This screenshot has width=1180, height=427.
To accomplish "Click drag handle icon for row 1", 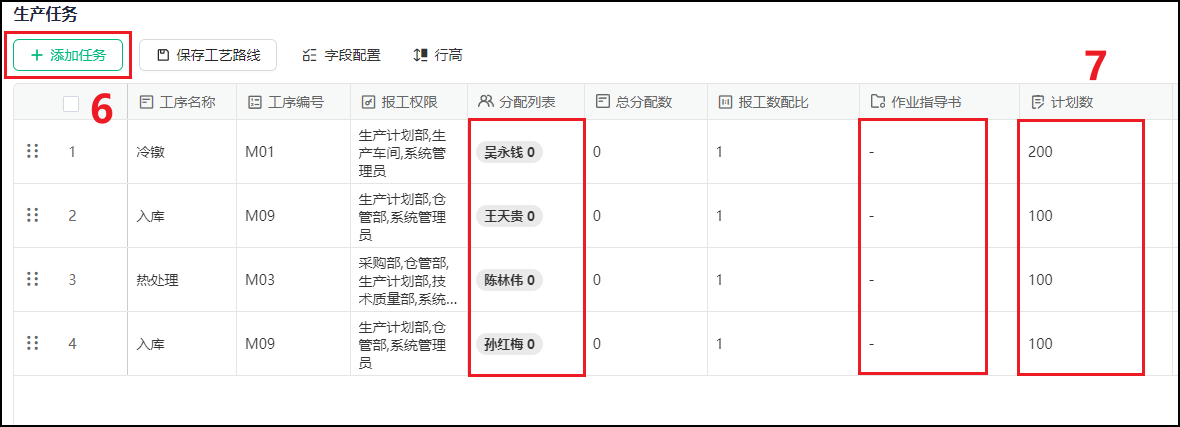I will (x=32, y=151).
